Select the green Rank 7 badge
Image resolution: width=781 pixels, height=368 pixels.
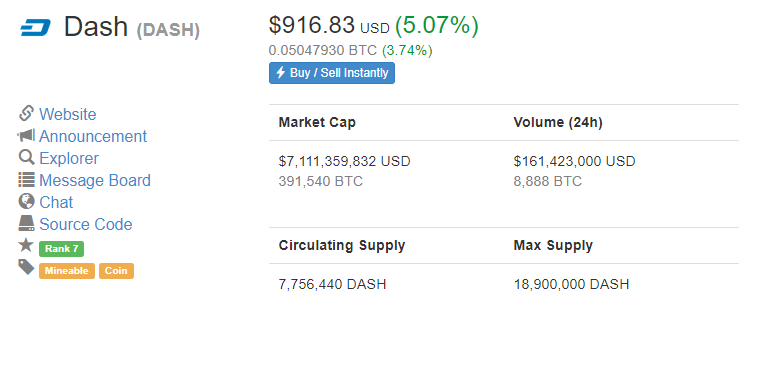(61, 249)
